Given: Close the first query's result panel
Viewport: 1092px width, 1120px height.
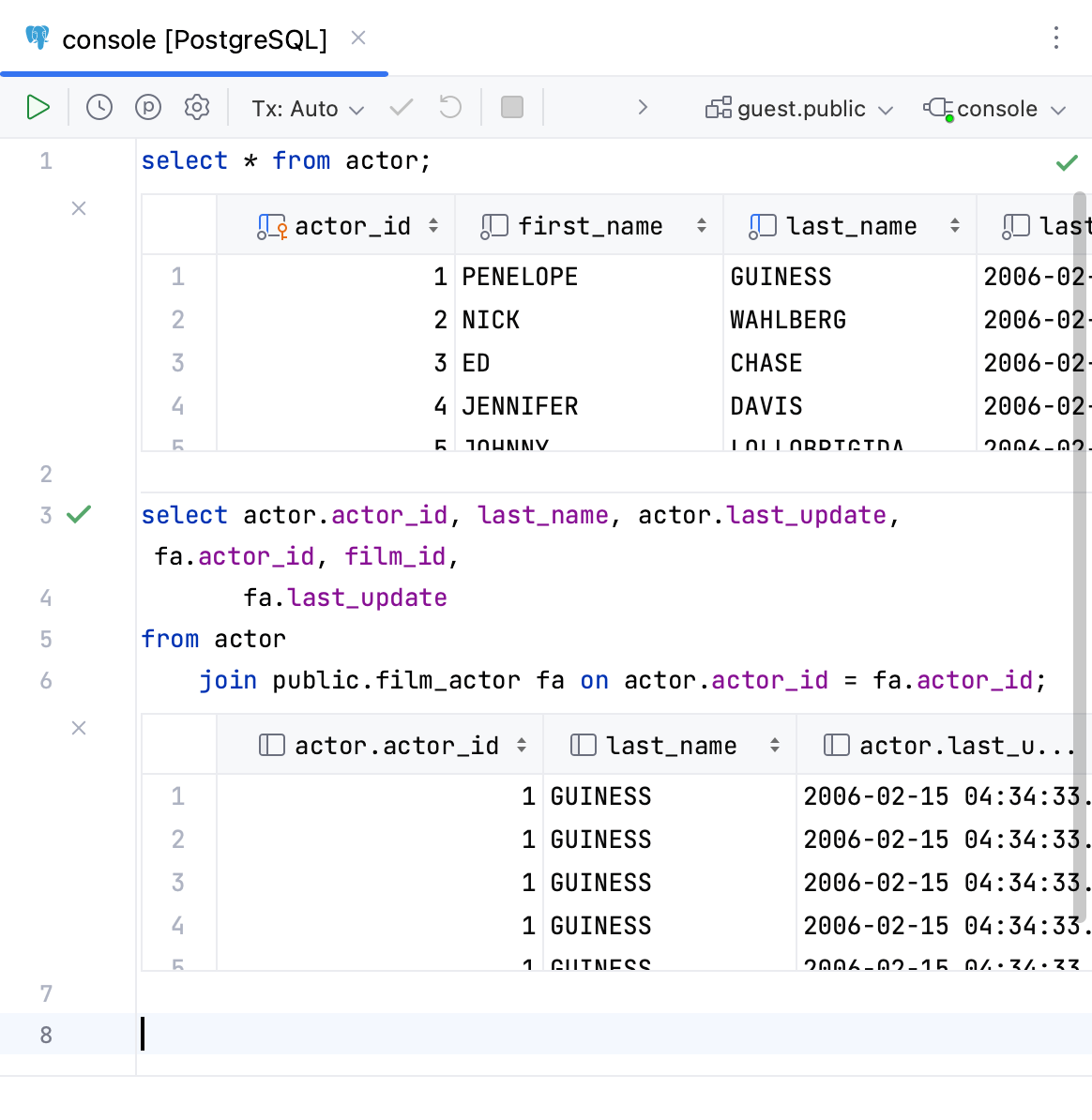Looking at the screenshot, I should point(79,208).
